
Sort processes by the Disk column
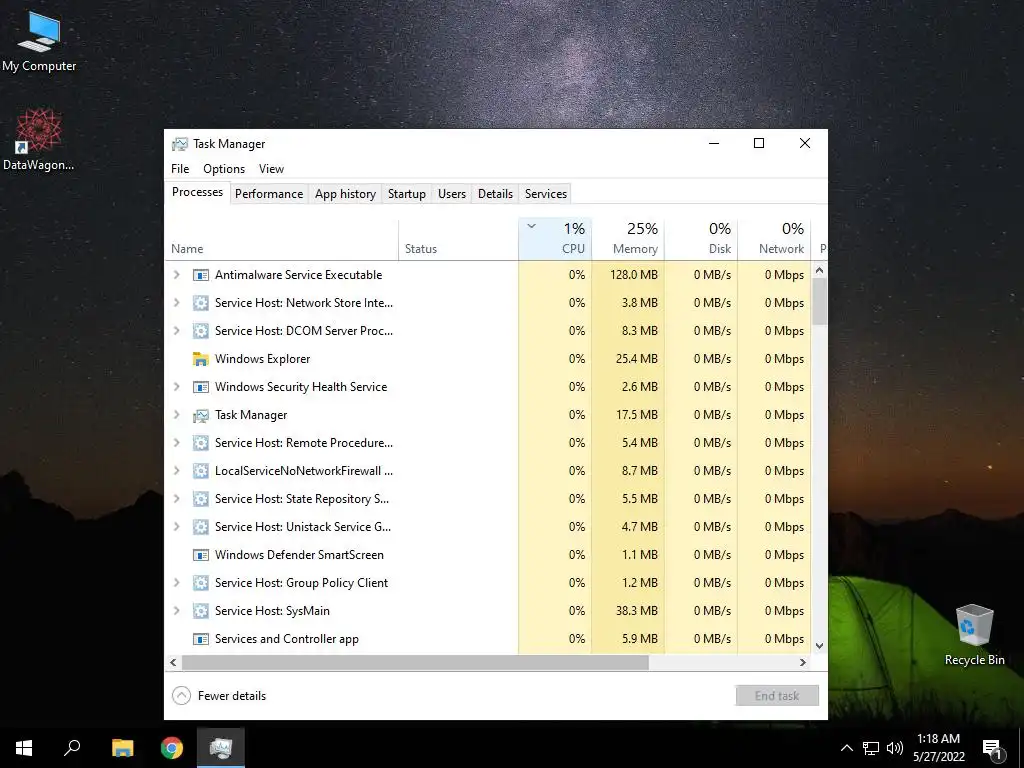pyautogui.click(x=701, y=239)
